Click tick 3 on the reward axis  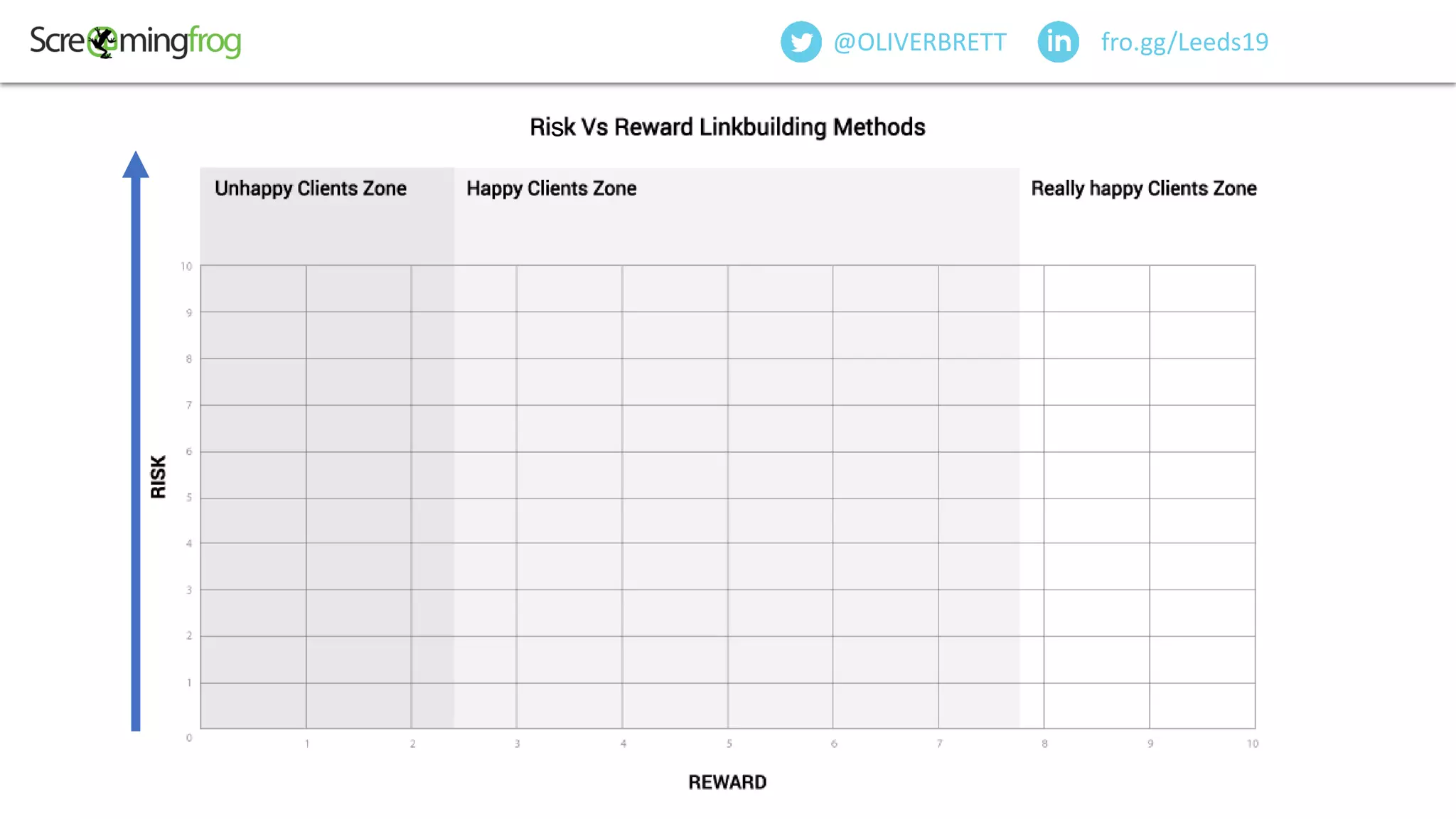click(x=518, y=744)
